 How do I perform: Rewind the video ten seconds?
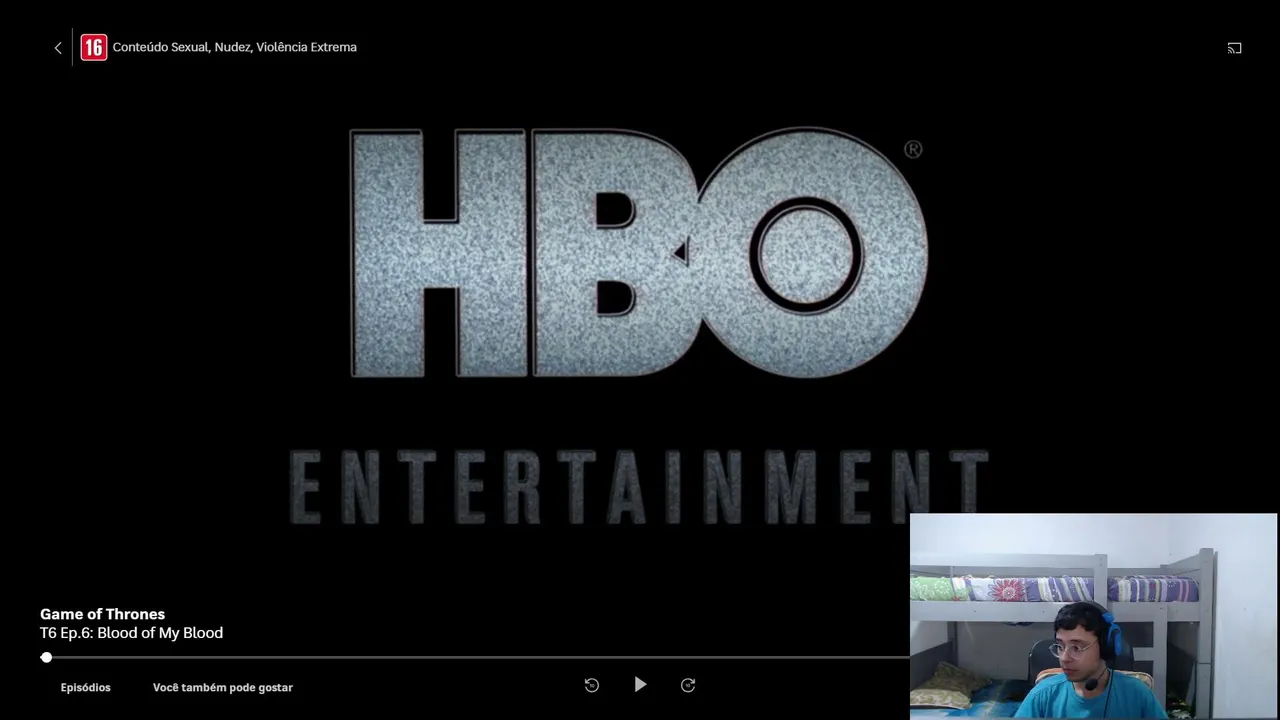pos(592,685)
